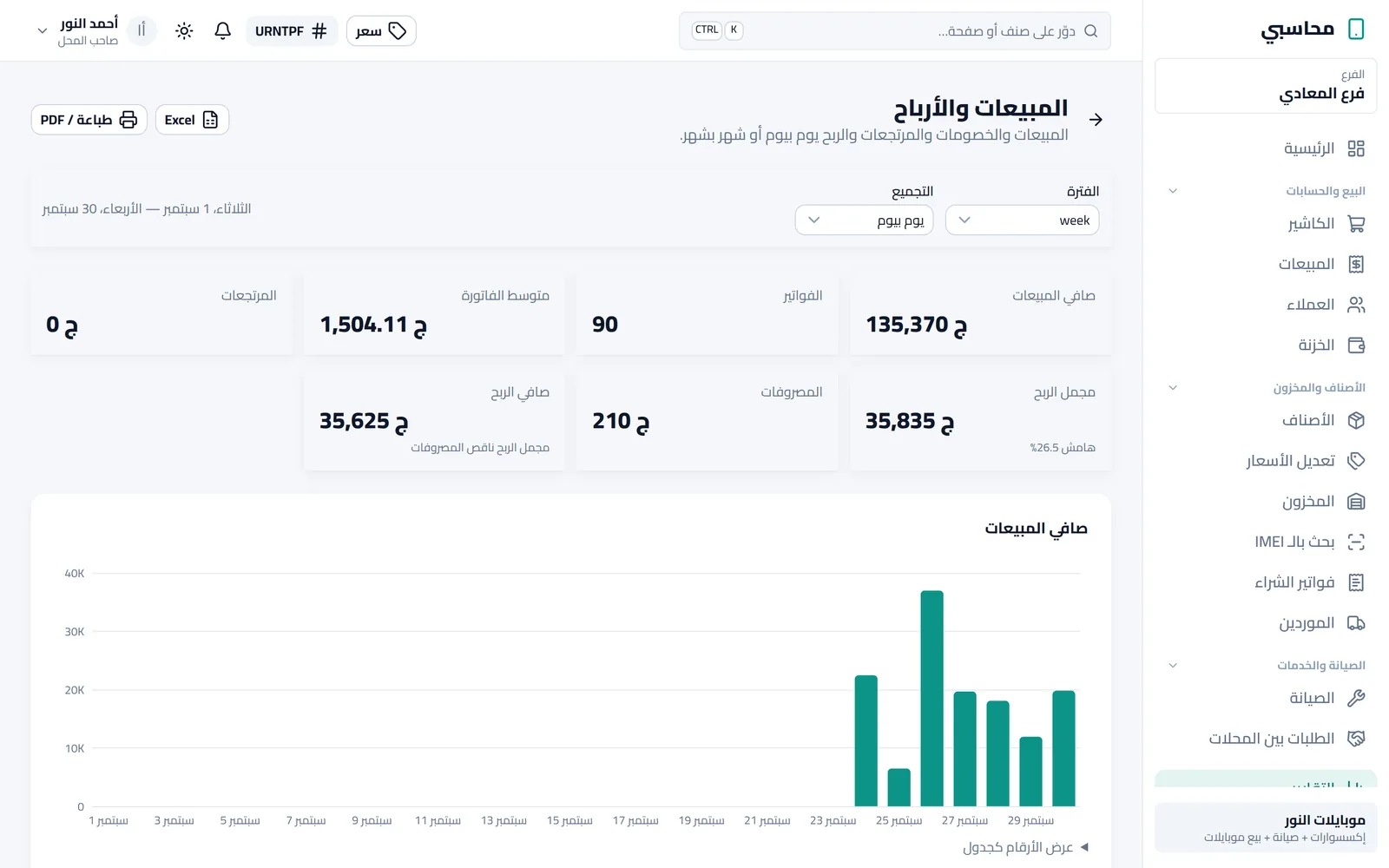1389x868 pixels.
Task: Collapse الصيانة والخدمات sidebar section
Action: click(x=1173, y=666)
